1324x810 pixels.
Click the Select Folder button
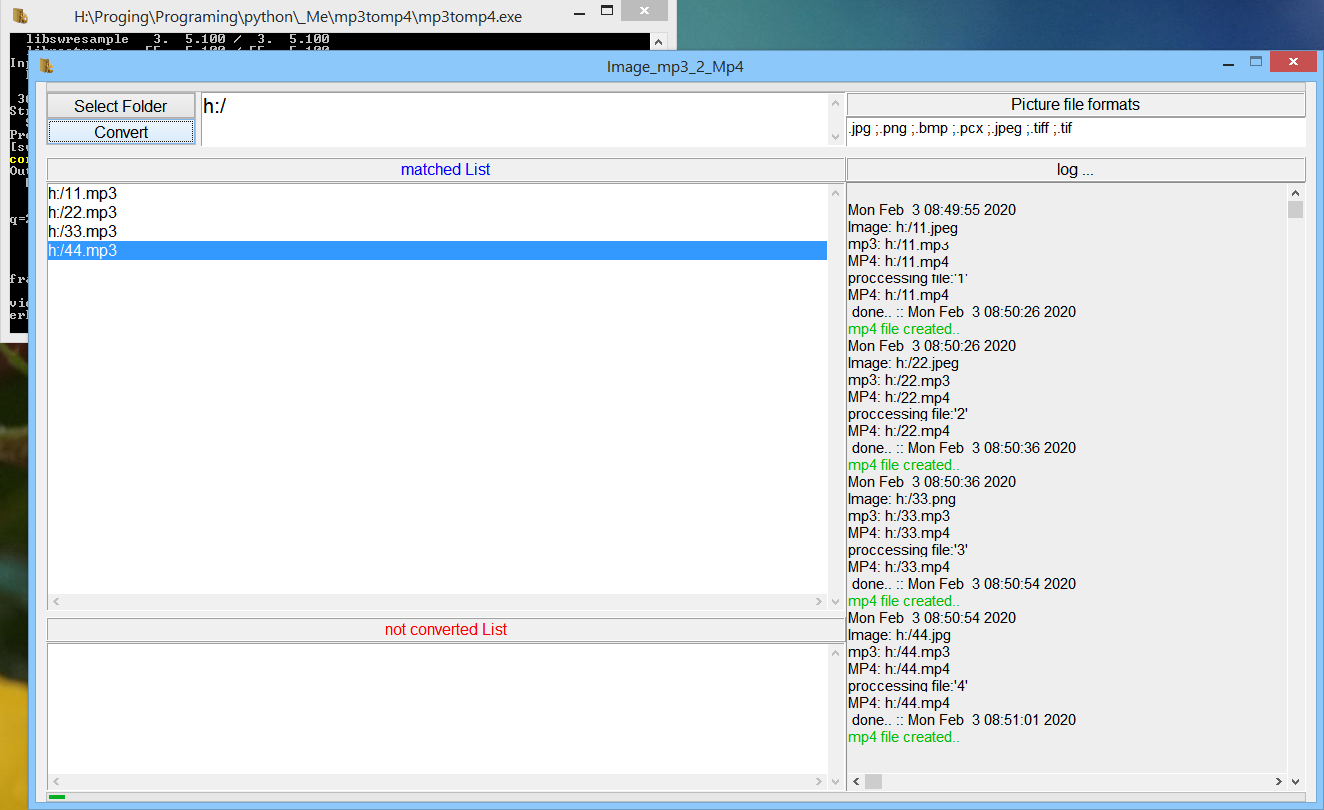[x=121, y=106]
